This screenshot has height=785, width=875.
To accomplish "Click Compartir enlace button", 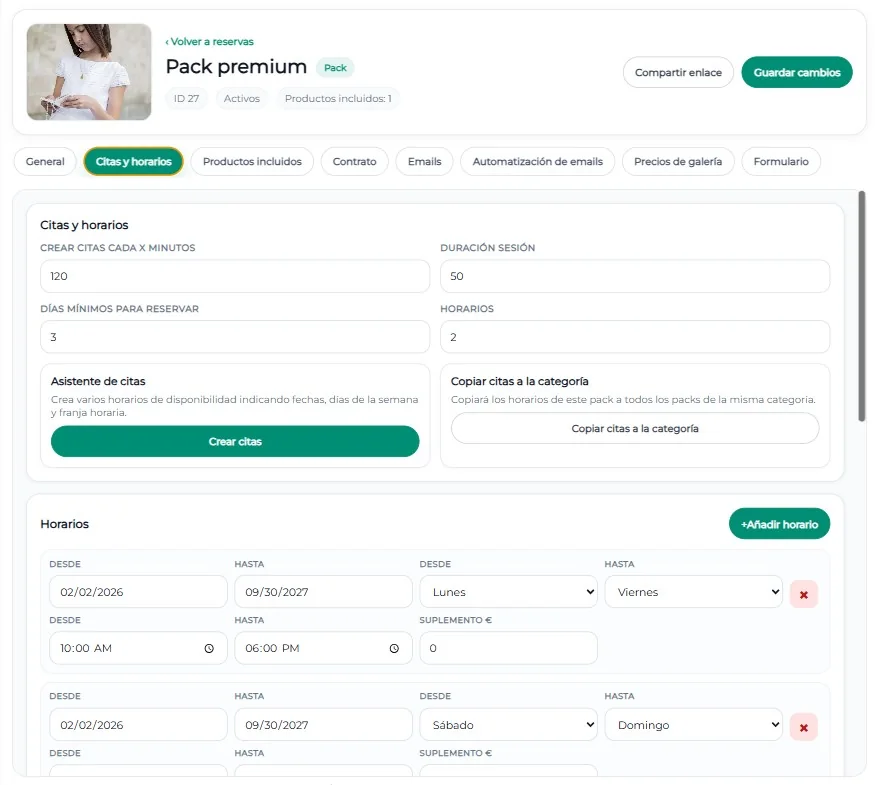I will coord(678,72).
